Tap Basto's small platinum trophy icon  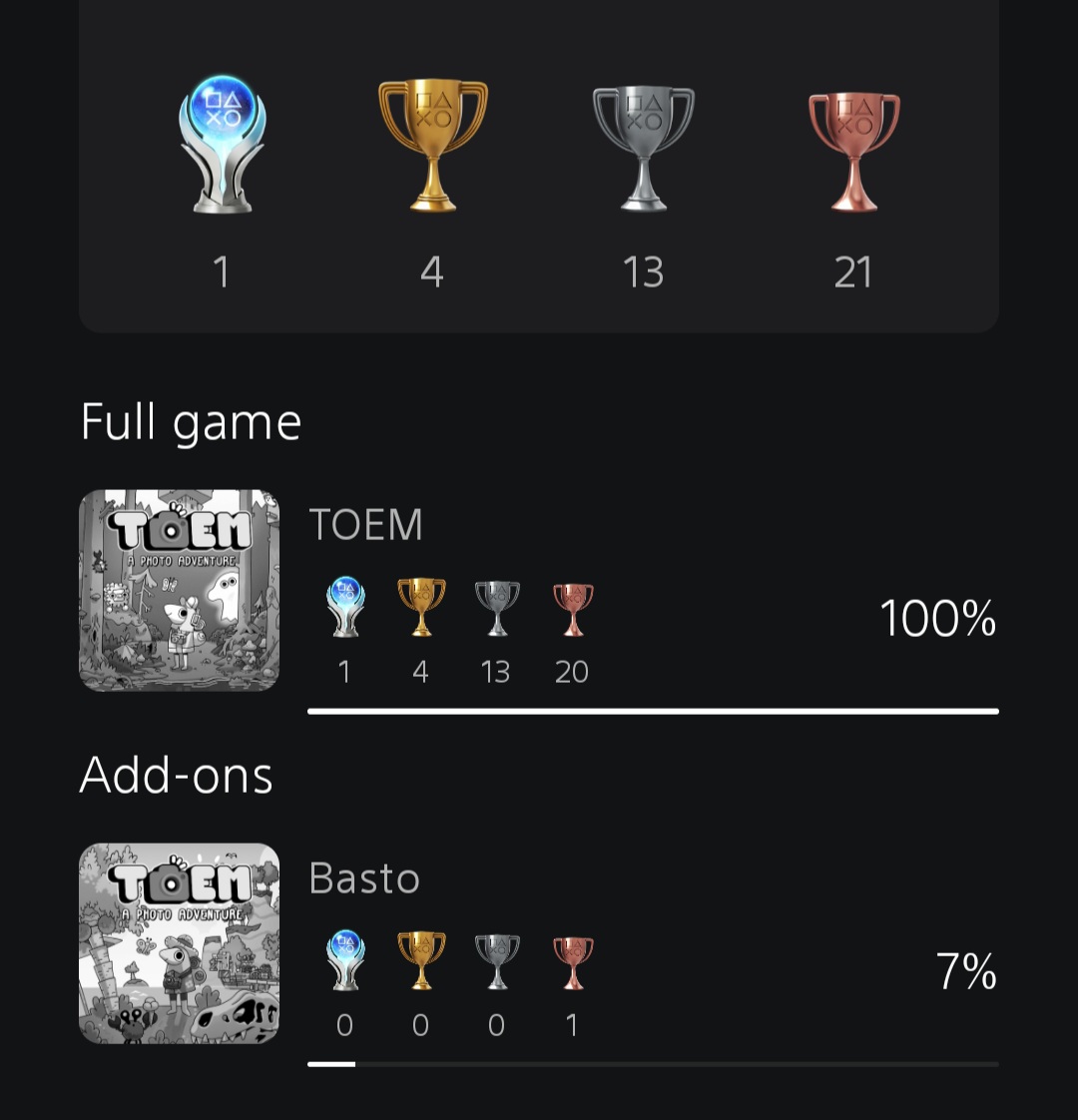pyautogui.click(x=345, y=960)
